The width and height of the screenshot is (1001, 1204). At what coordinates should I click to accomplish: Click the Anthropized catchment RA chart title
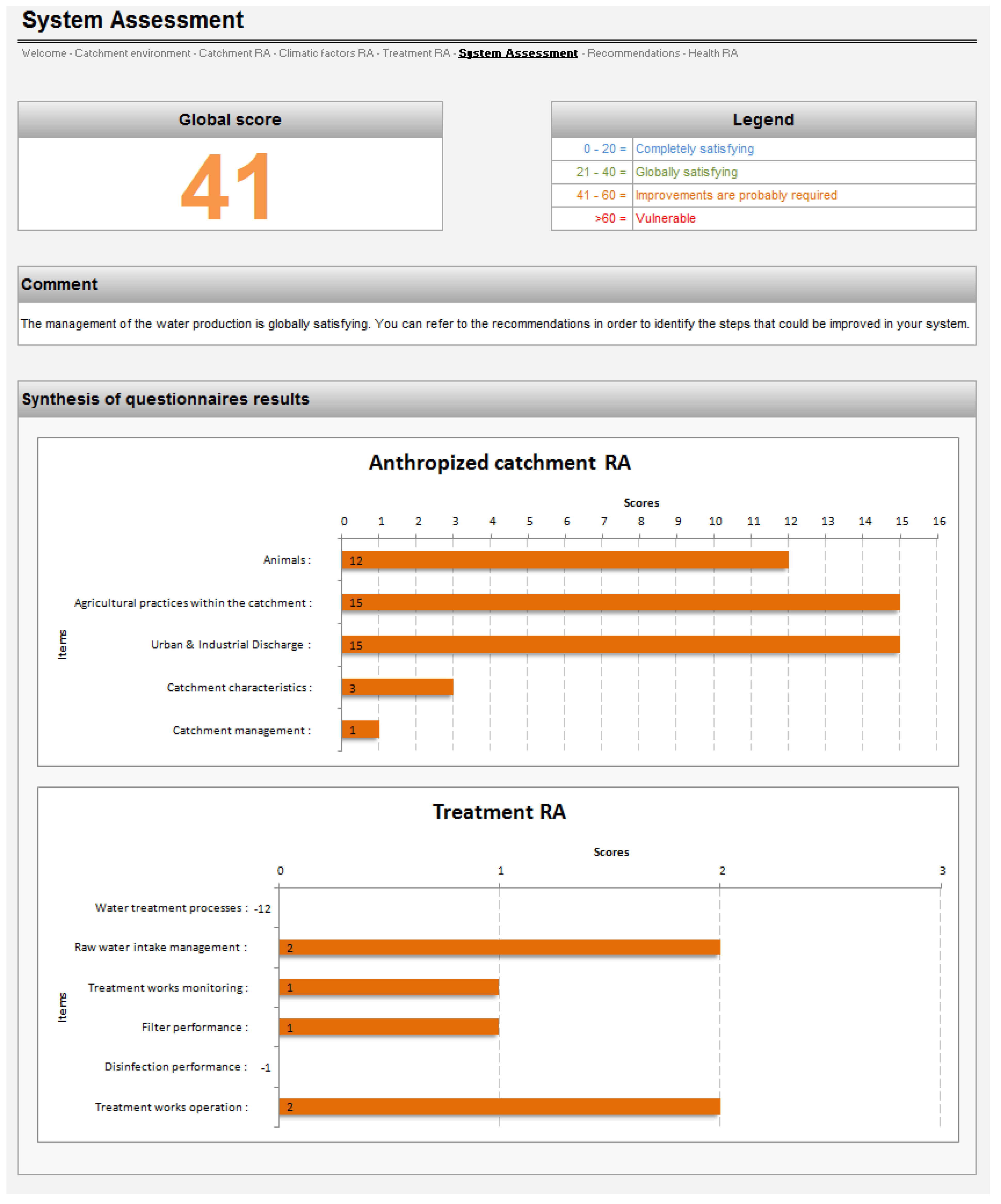point(500,463)
